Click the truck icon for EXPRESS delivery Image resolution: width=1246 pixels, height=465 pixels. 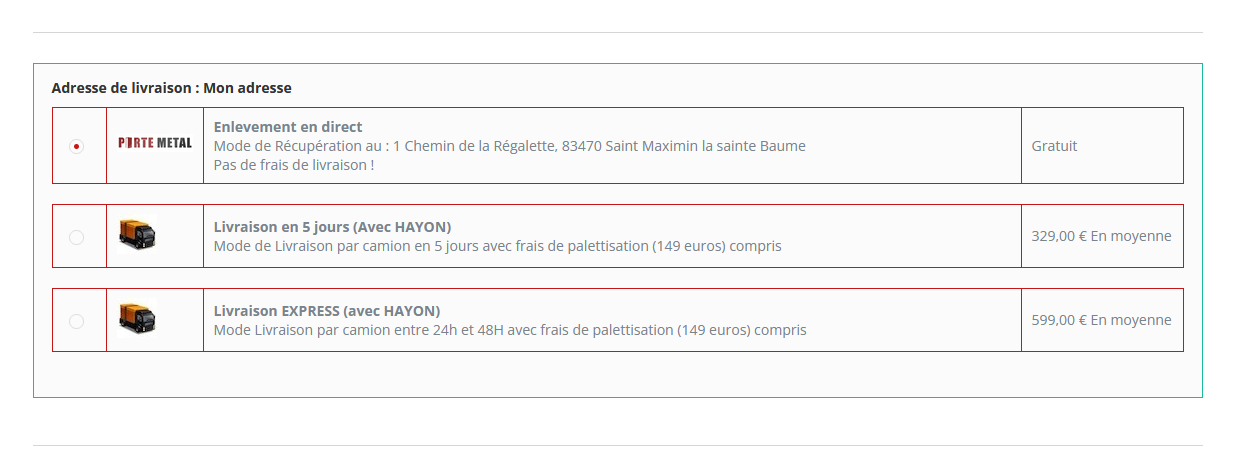137,320
